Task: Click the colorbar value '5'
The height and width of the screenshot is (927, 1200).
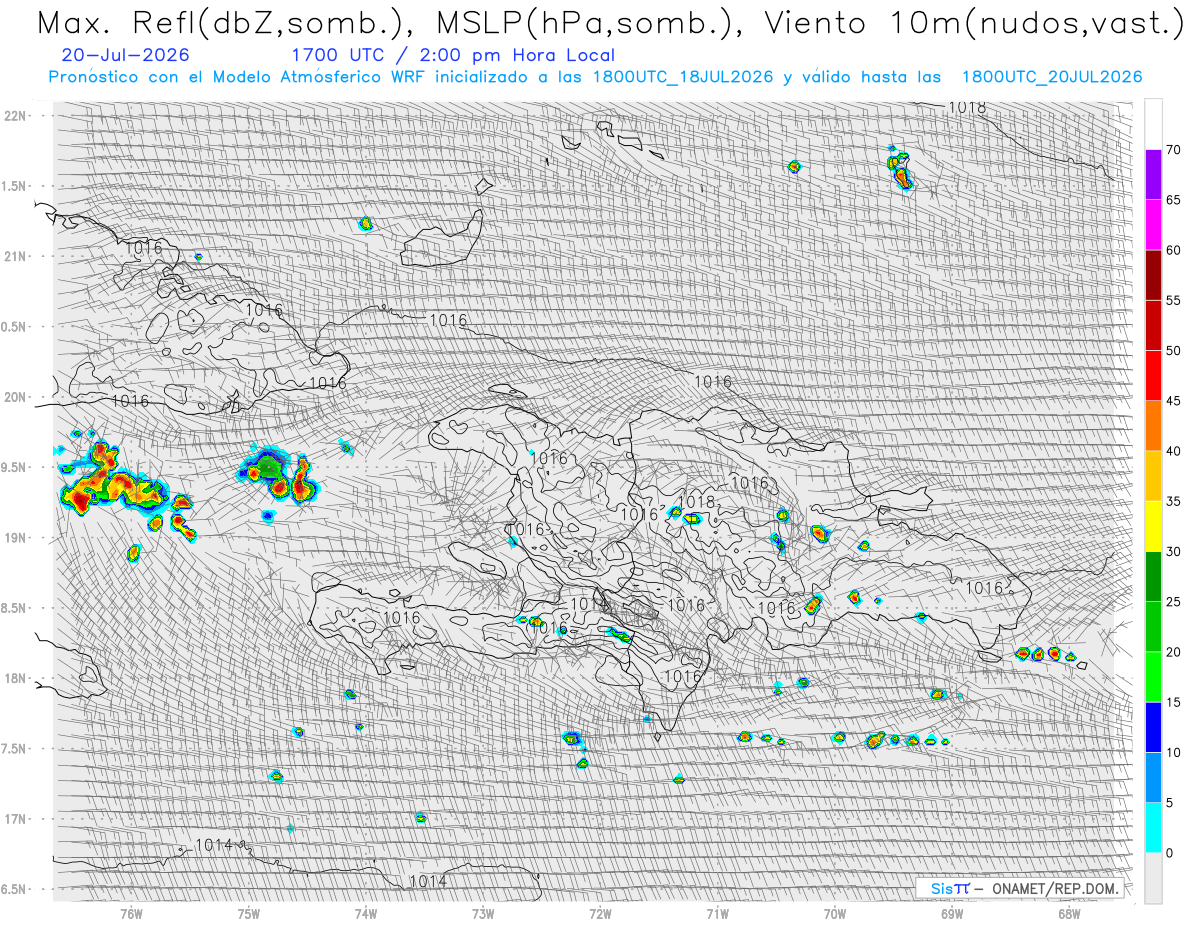Action: (x=1169, y=803)
